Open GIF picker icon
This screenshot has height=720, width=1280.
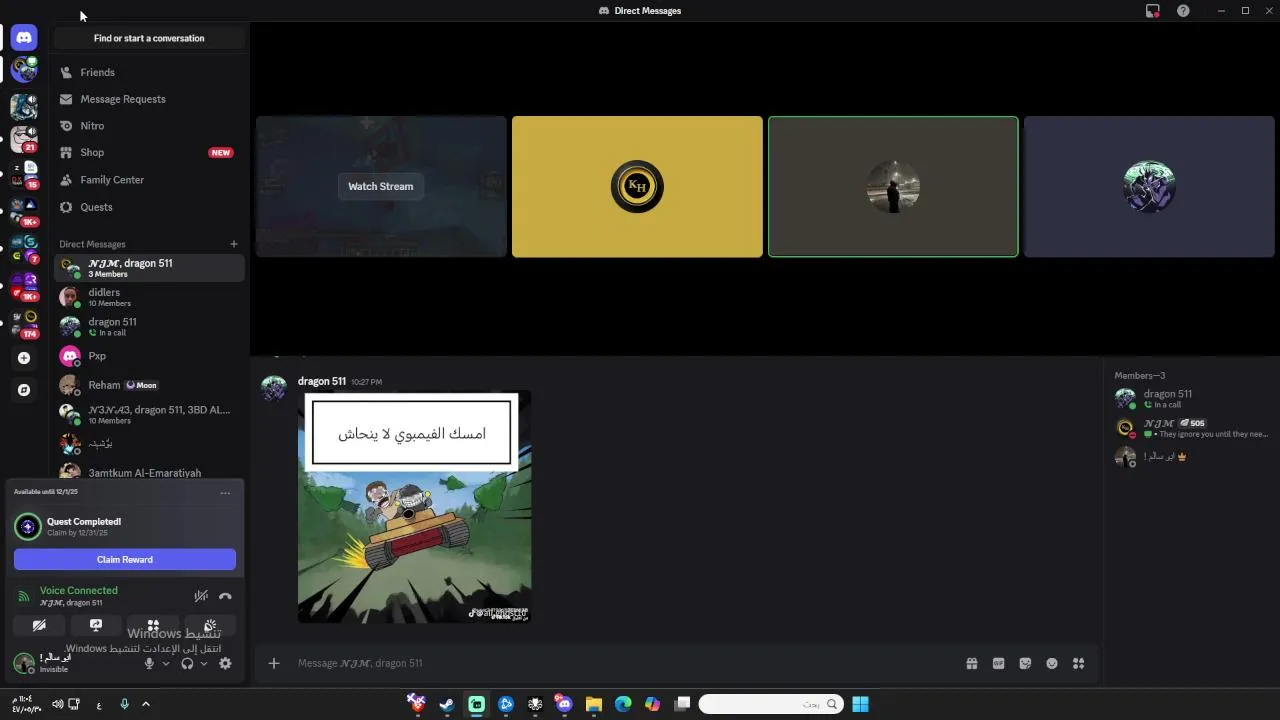[x=998, y=663]
